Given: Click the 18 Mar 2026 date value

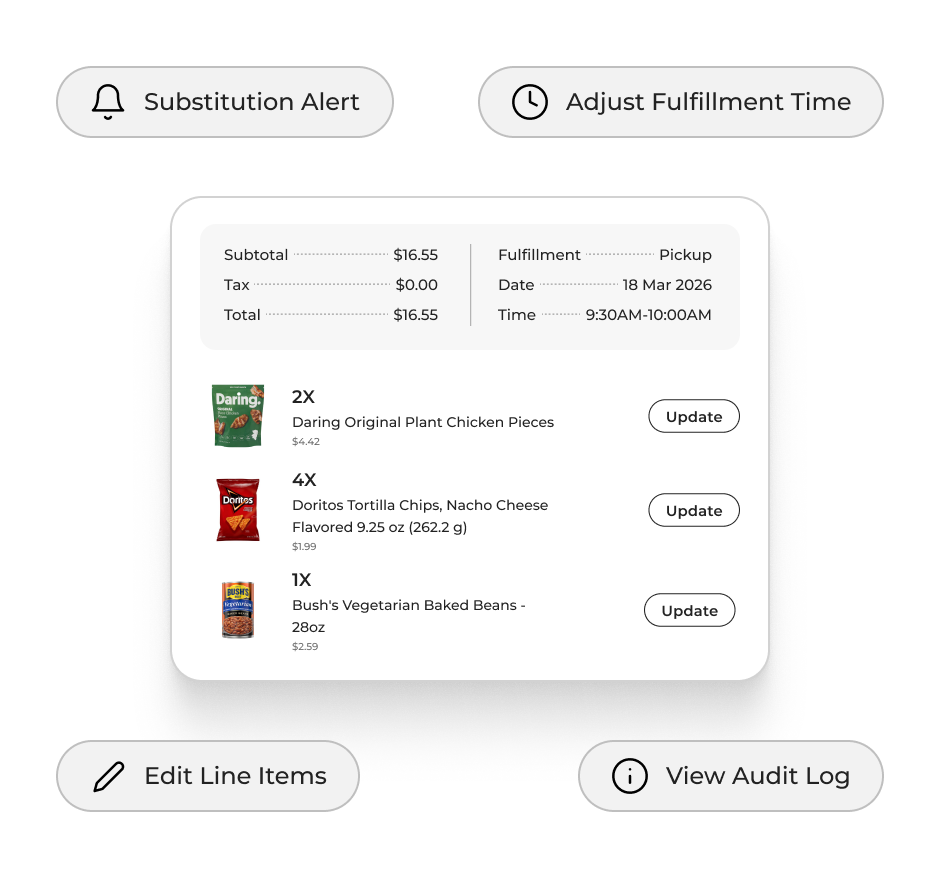Looking at the screenshot, I should pyautogui.click(x=667, y=285).
